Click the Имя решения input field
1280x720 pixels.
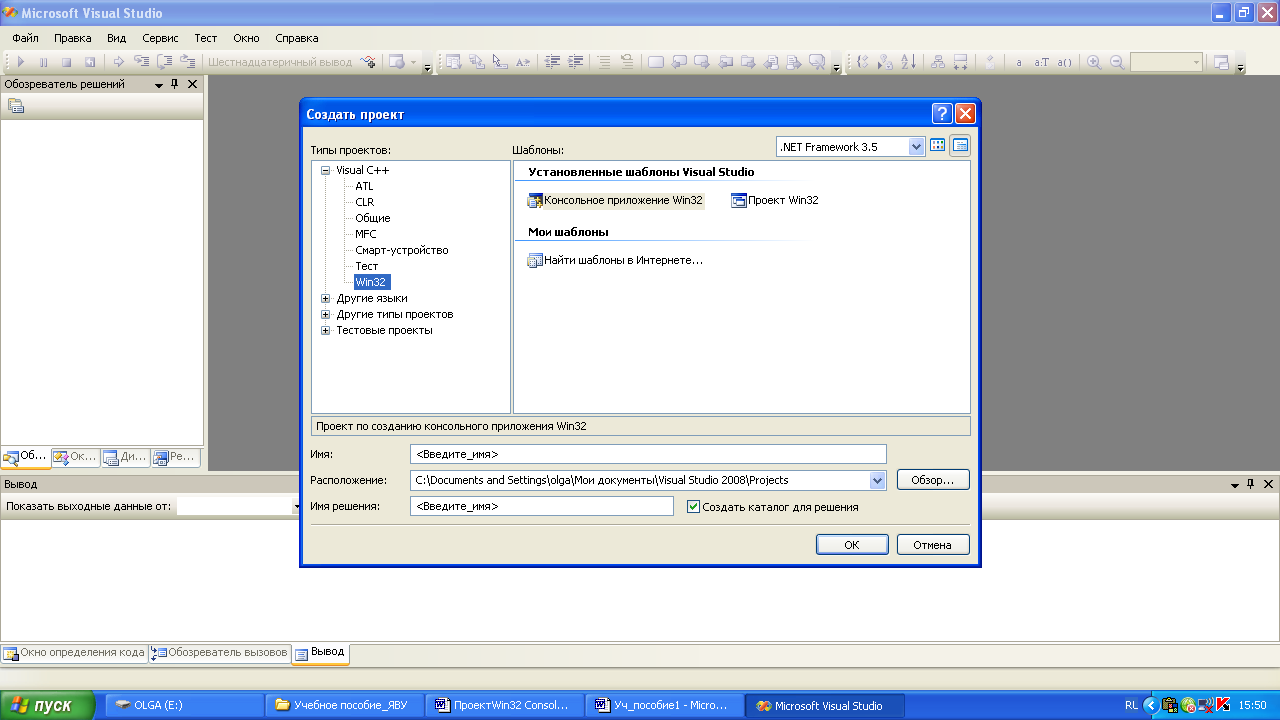(542, 506)
